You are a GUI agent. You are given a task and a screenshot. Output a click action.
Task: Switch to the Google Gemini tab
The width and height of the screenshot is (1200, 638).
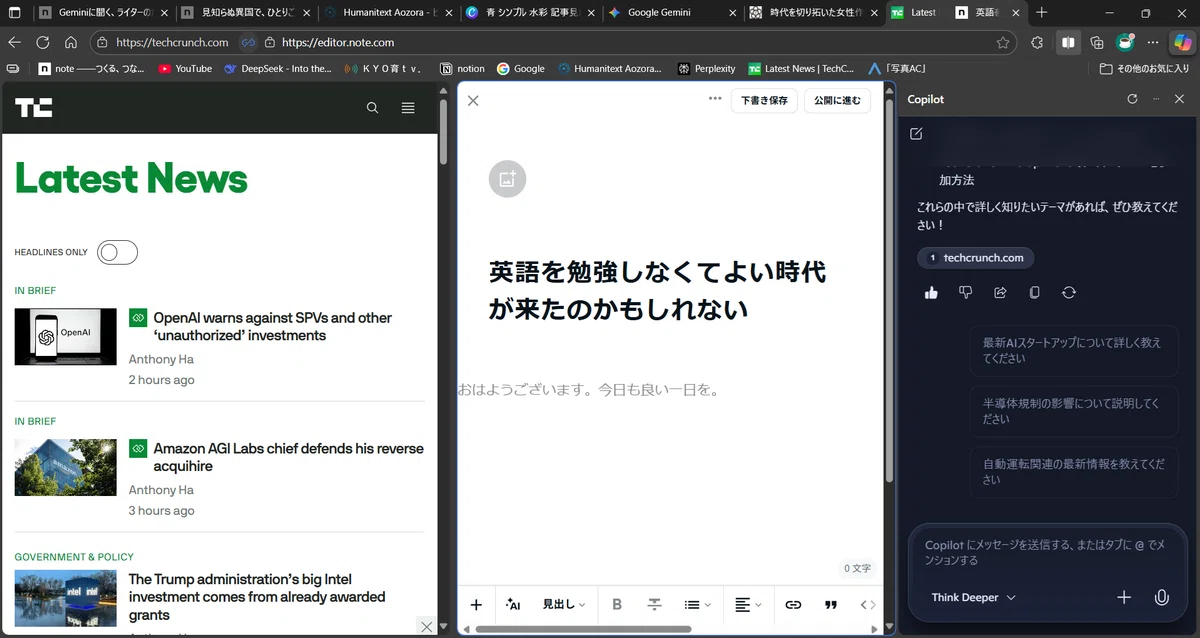pos(671,13)
